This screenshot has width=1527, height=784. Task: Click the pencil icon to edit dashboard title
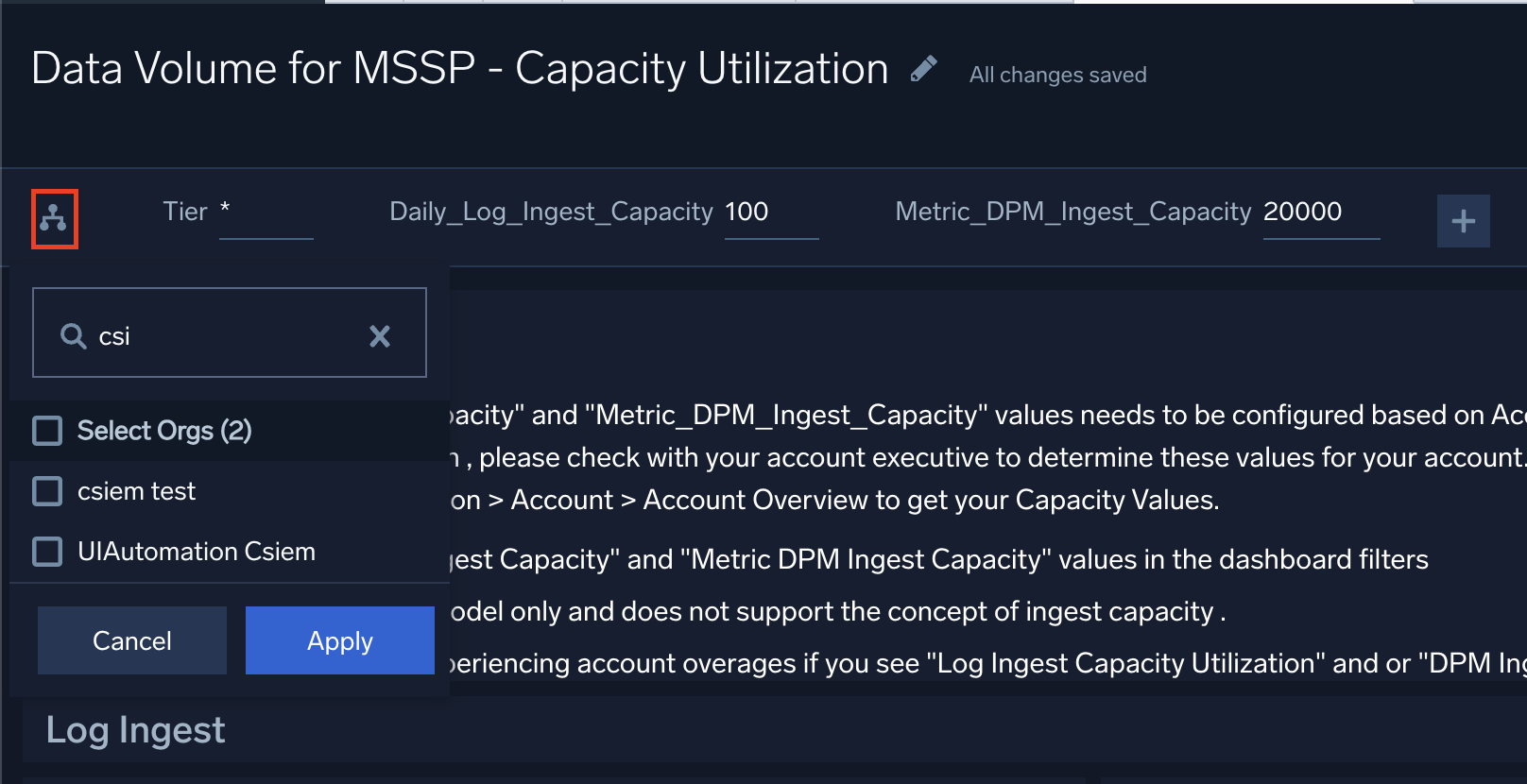923,69
